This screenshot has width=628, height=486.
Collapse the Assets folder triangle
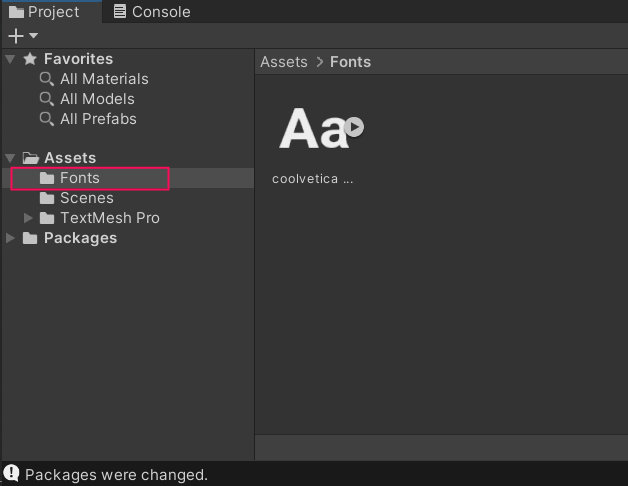[10, 158]
